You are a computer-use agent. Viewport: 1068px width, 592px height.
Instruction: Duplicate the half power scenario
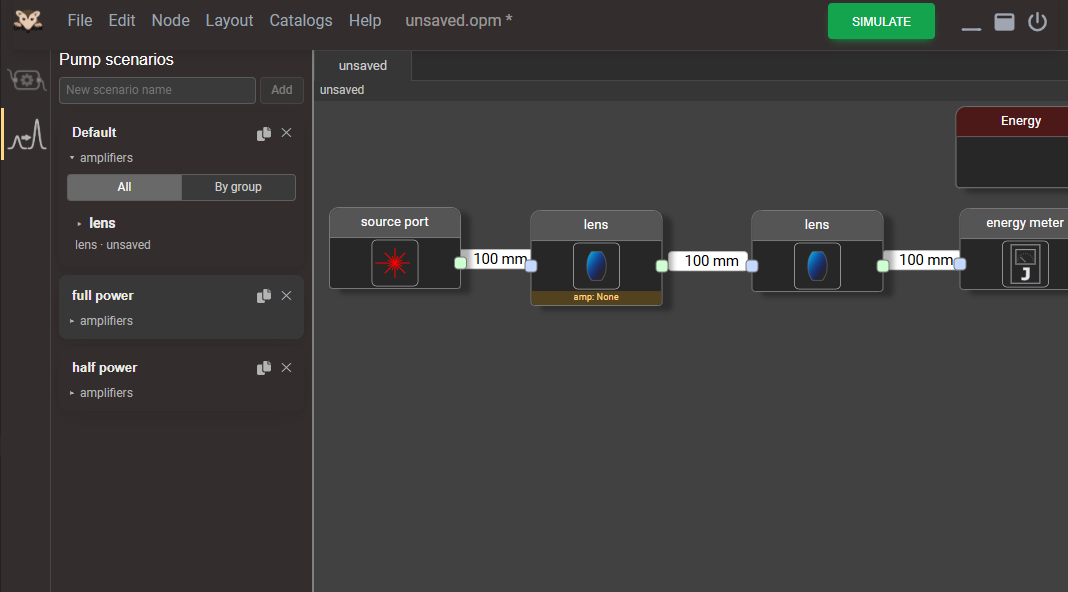(x=264, y=369)
